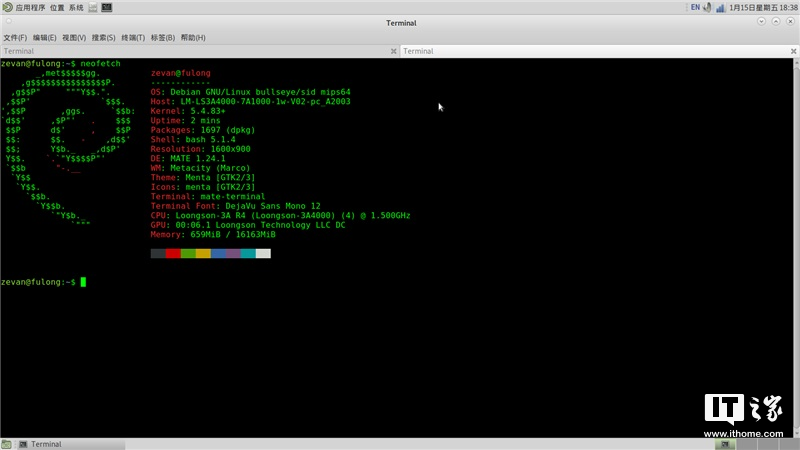Image resolution: width=800 pixels, height=450 pixels.
Task: Click the white color block
Action: pyautogui.click(x=263, y=254)
